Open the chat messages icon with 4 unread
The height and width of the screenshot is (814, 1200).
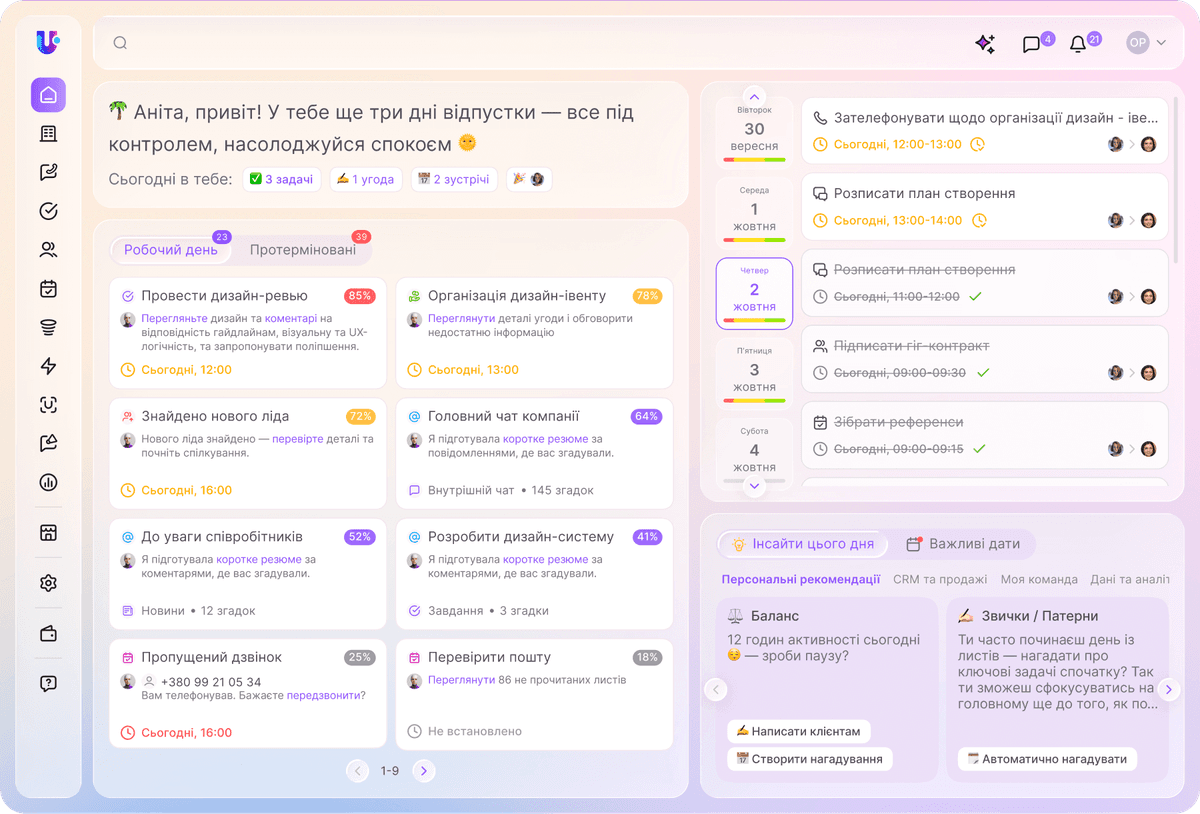tap(1034, 43)
